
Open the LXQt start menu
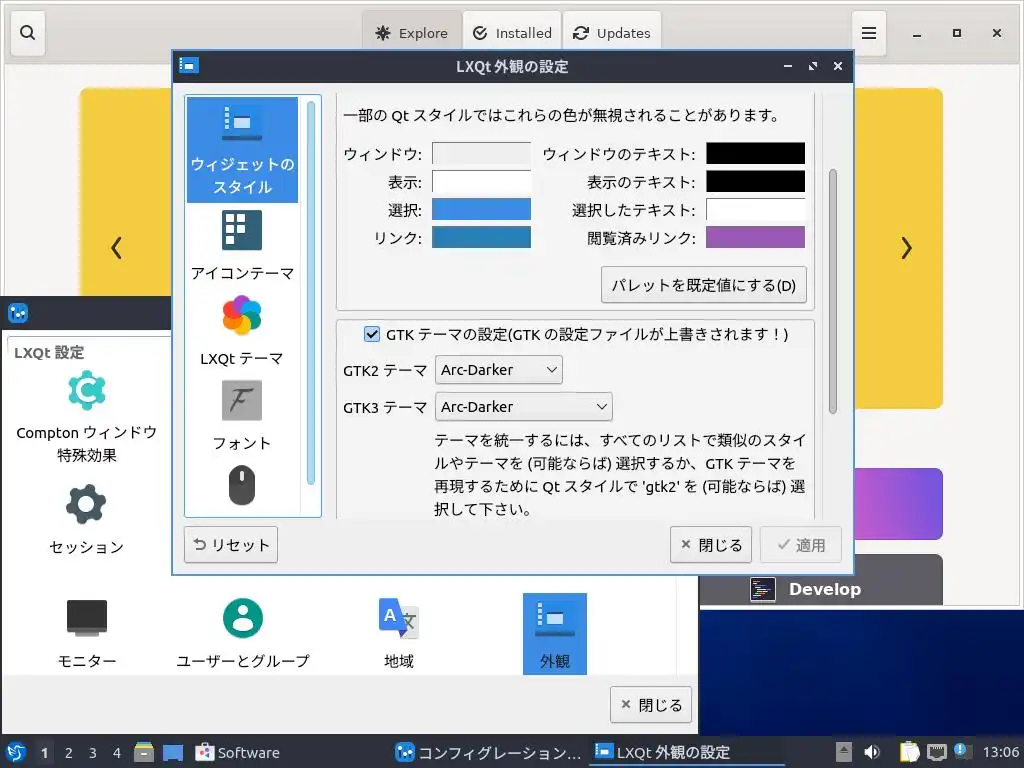point(16,752)
